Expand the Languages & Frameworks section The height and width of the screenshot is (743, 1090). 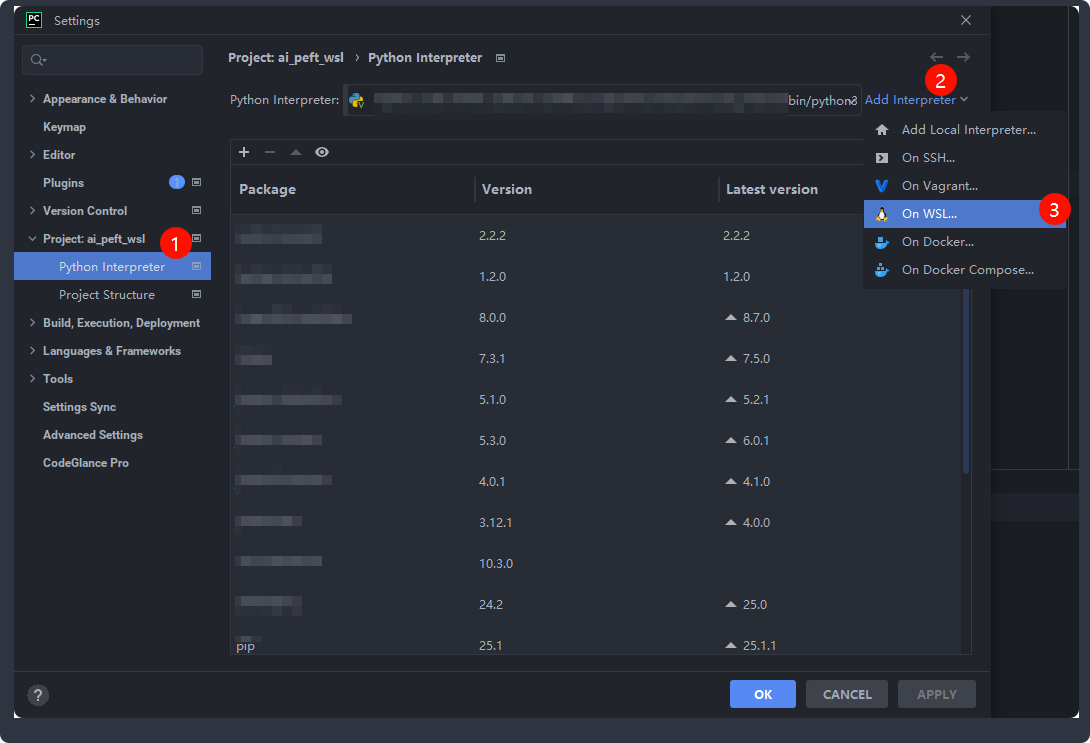[32, 350]
